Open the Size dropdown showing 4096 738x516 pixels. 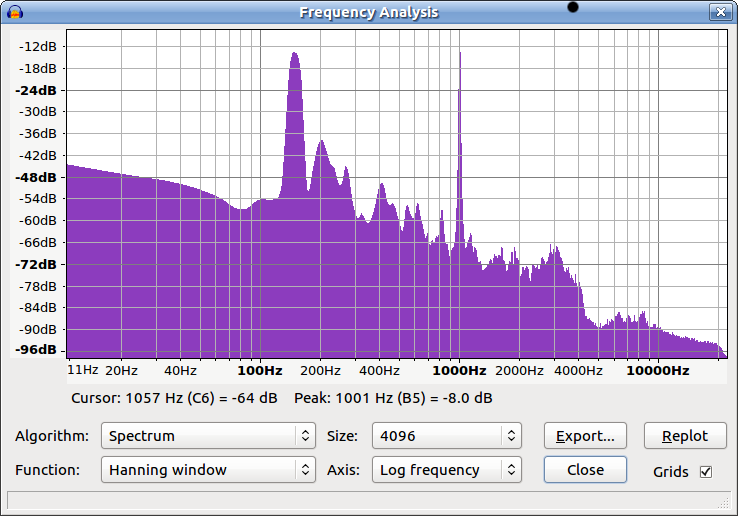[x=447, y=435]
